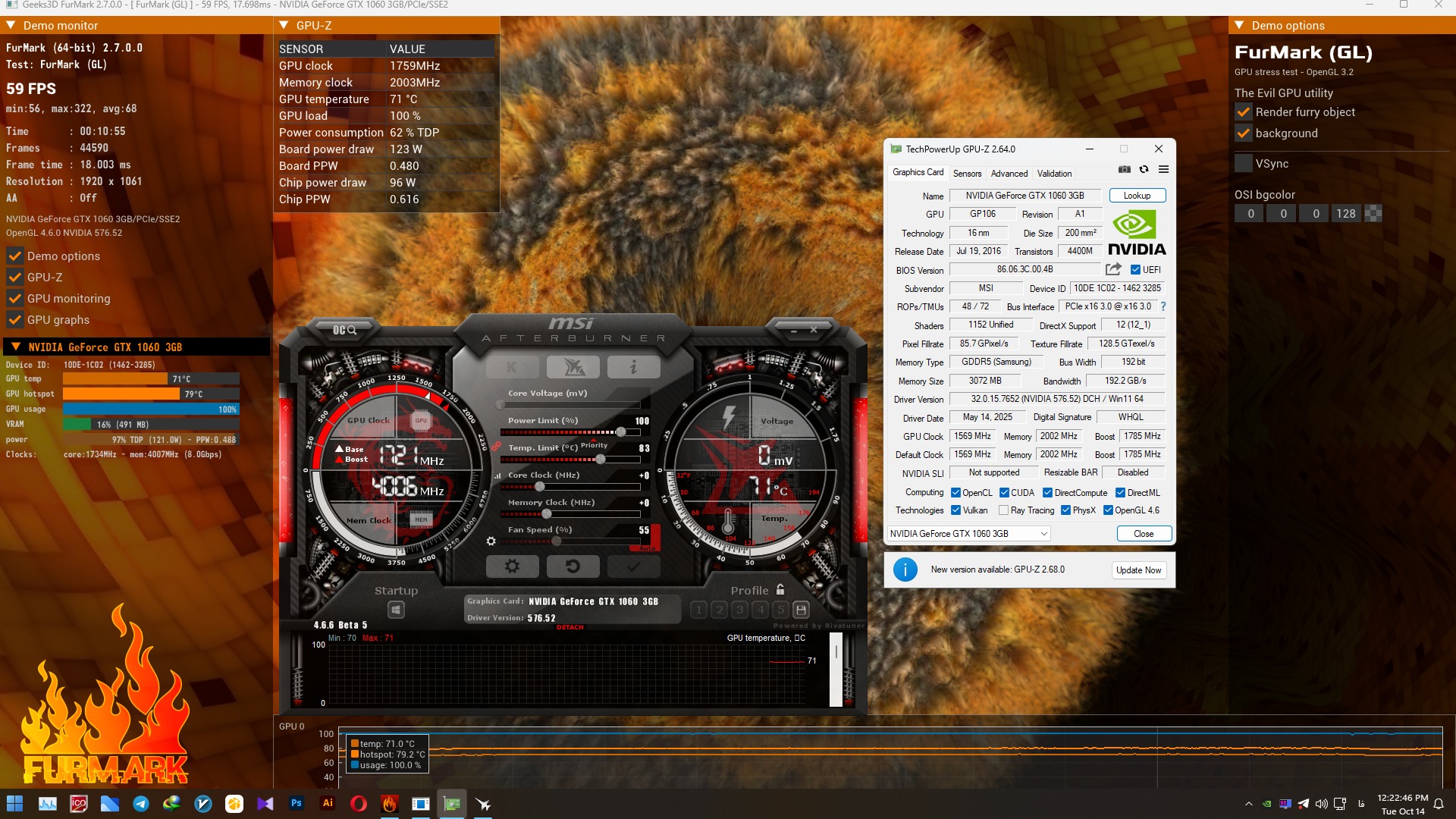Take GPU-Z screenshot with camera icon
Viewport: 1456px width, 819px height.
[x=1124, y=169]
